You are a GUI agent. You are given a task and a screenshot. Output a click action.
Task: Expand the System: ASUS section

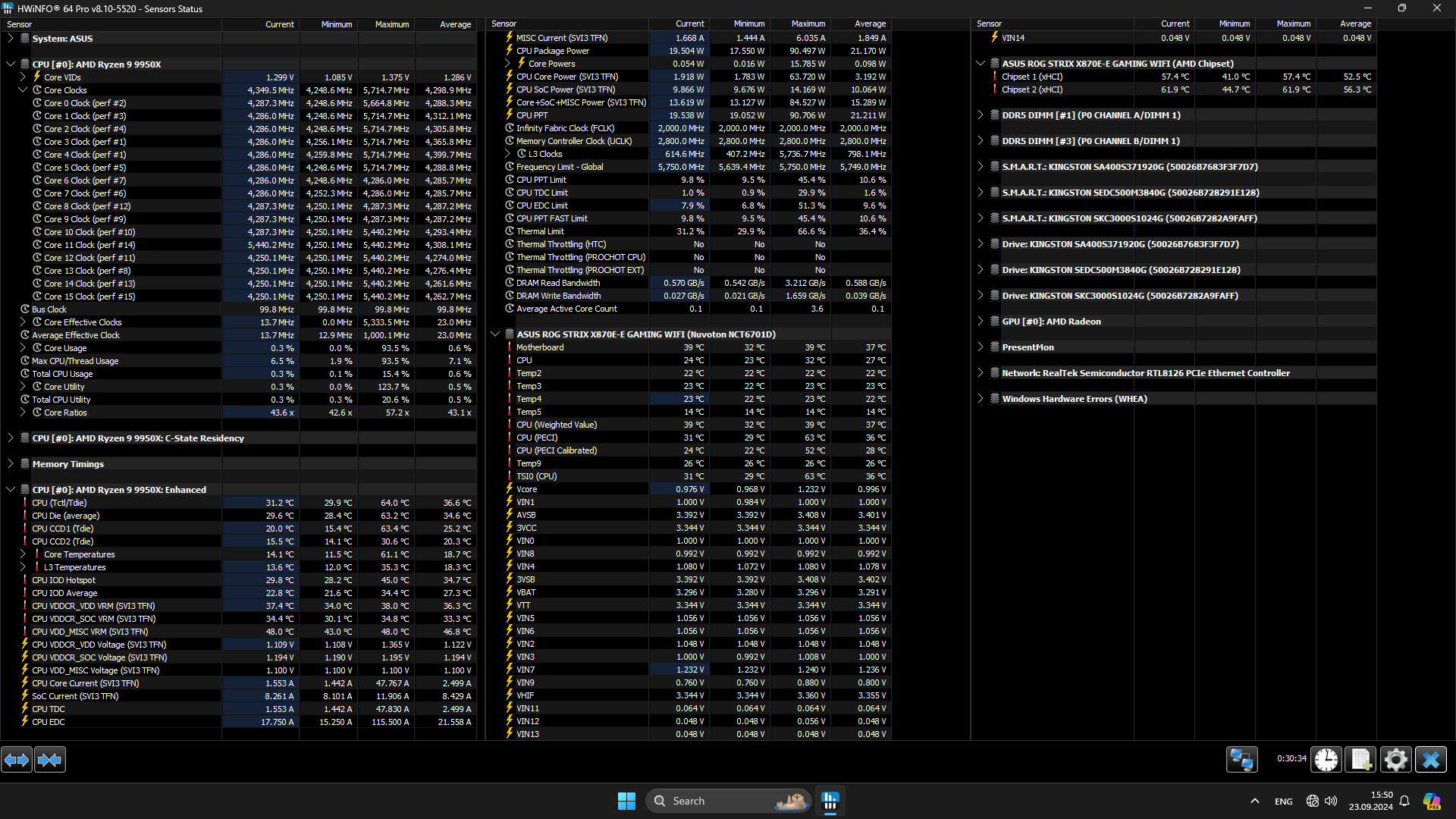click(11, 38)
